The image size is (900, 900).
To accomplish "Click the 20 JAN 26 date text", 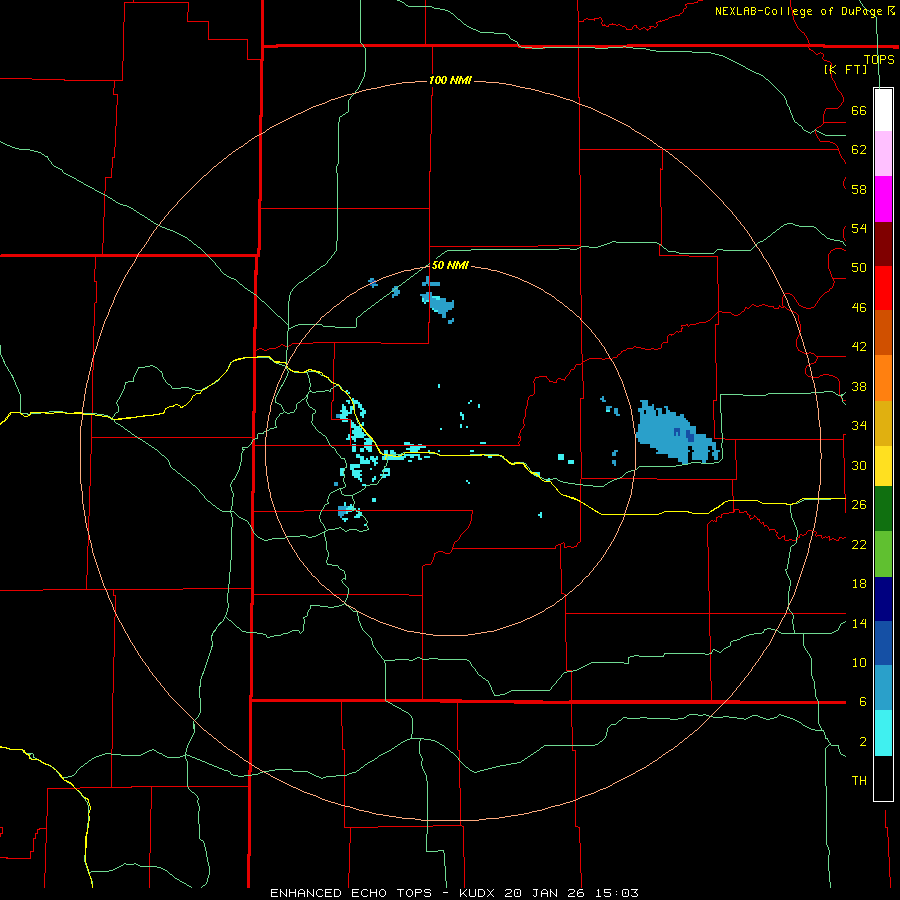I will coord(545,893).
